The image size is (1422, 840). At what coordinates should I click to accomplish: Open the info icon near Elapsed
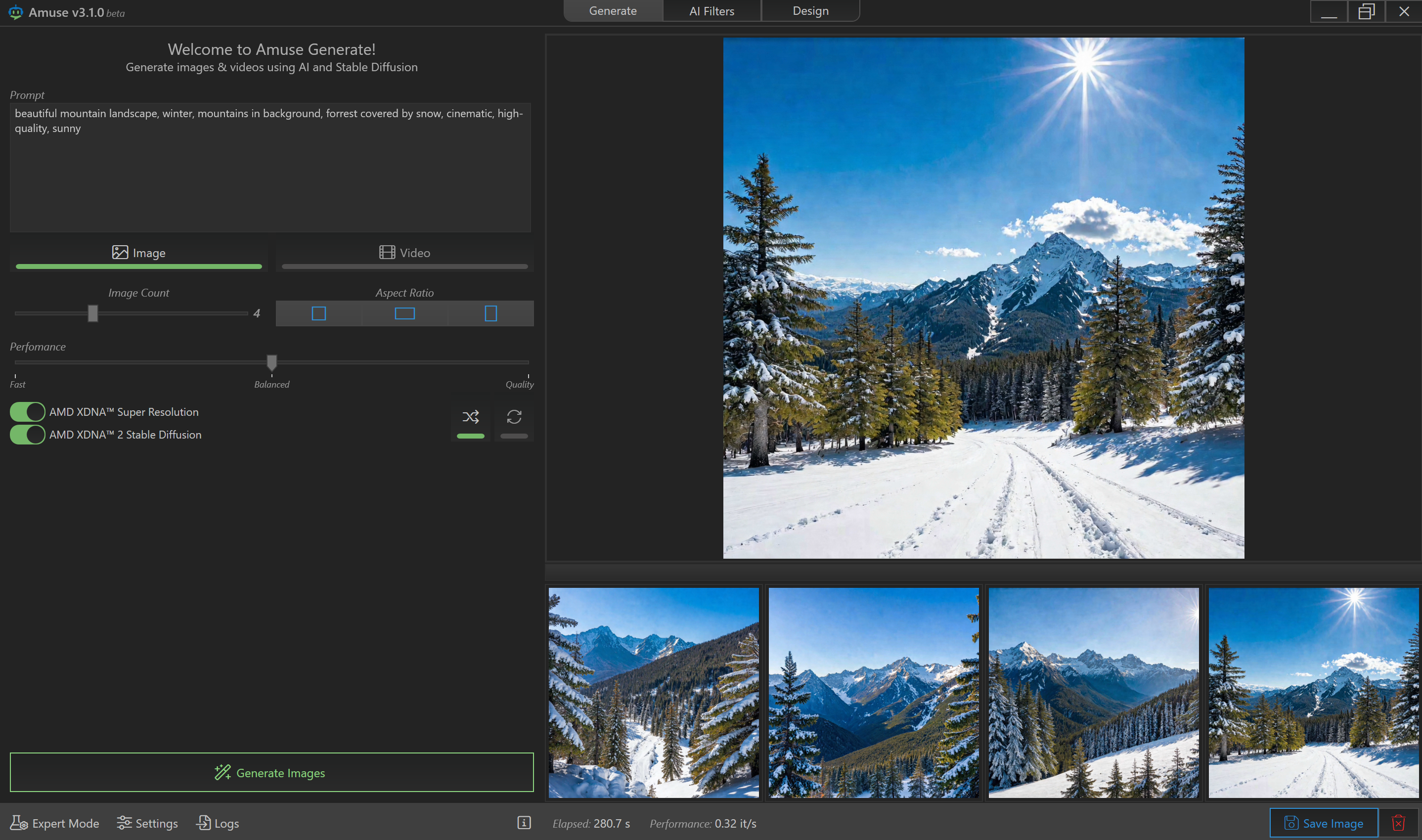tap(524, 823)
